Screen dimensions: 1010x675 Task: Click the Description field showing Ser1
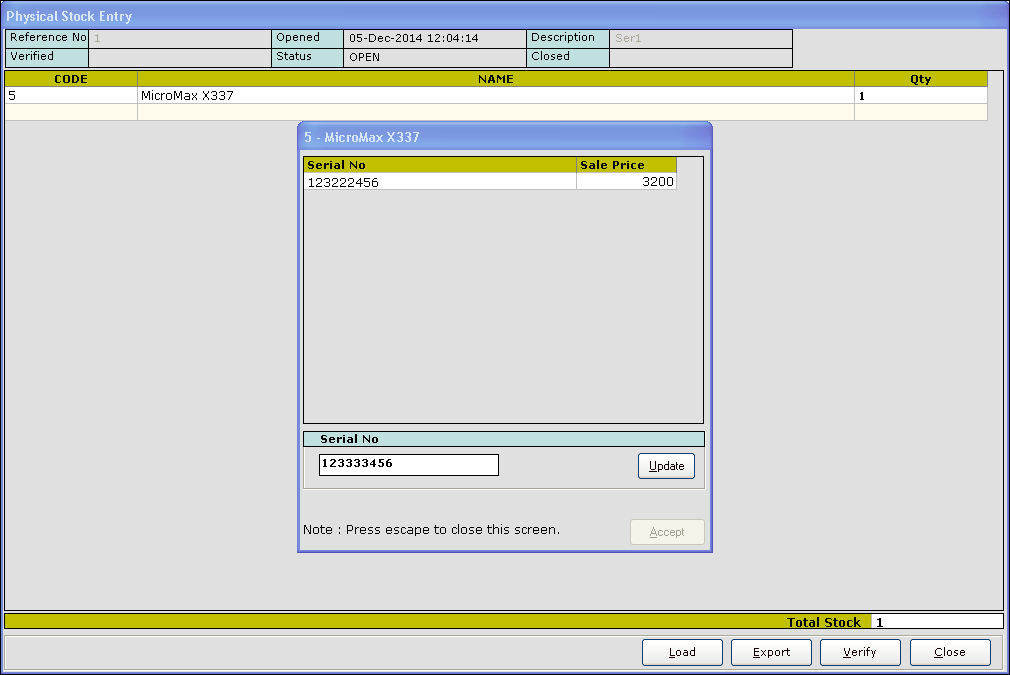pyautogui.click(x=701, y=38)
